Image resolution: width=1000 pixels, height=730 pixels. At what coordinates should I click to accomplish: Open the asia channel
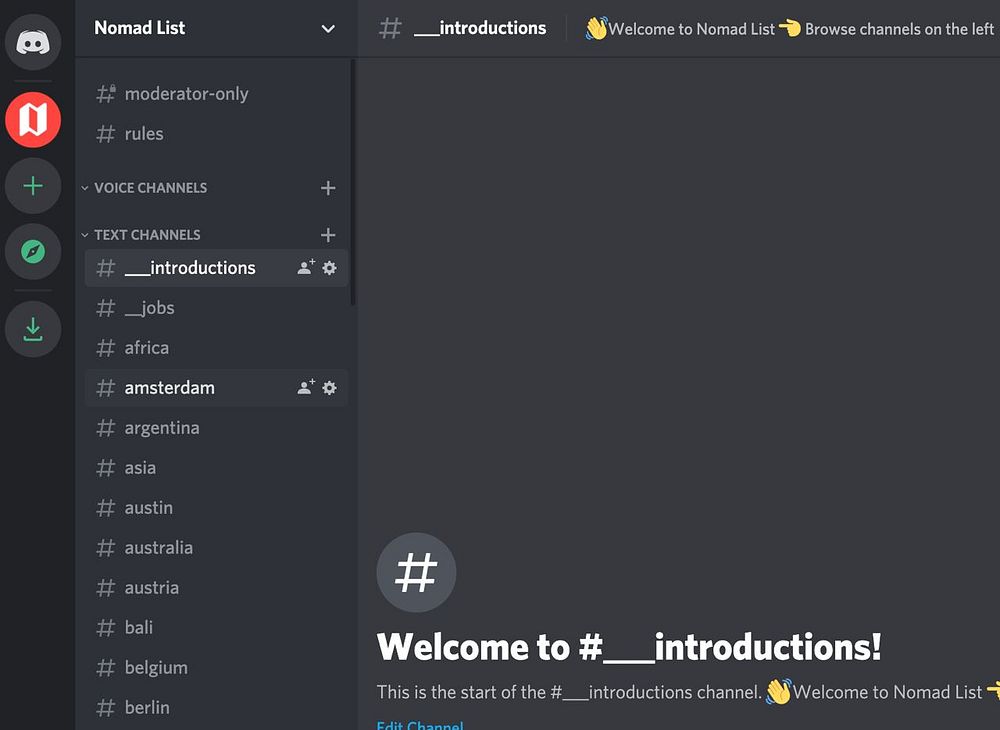tap(216, 468)
